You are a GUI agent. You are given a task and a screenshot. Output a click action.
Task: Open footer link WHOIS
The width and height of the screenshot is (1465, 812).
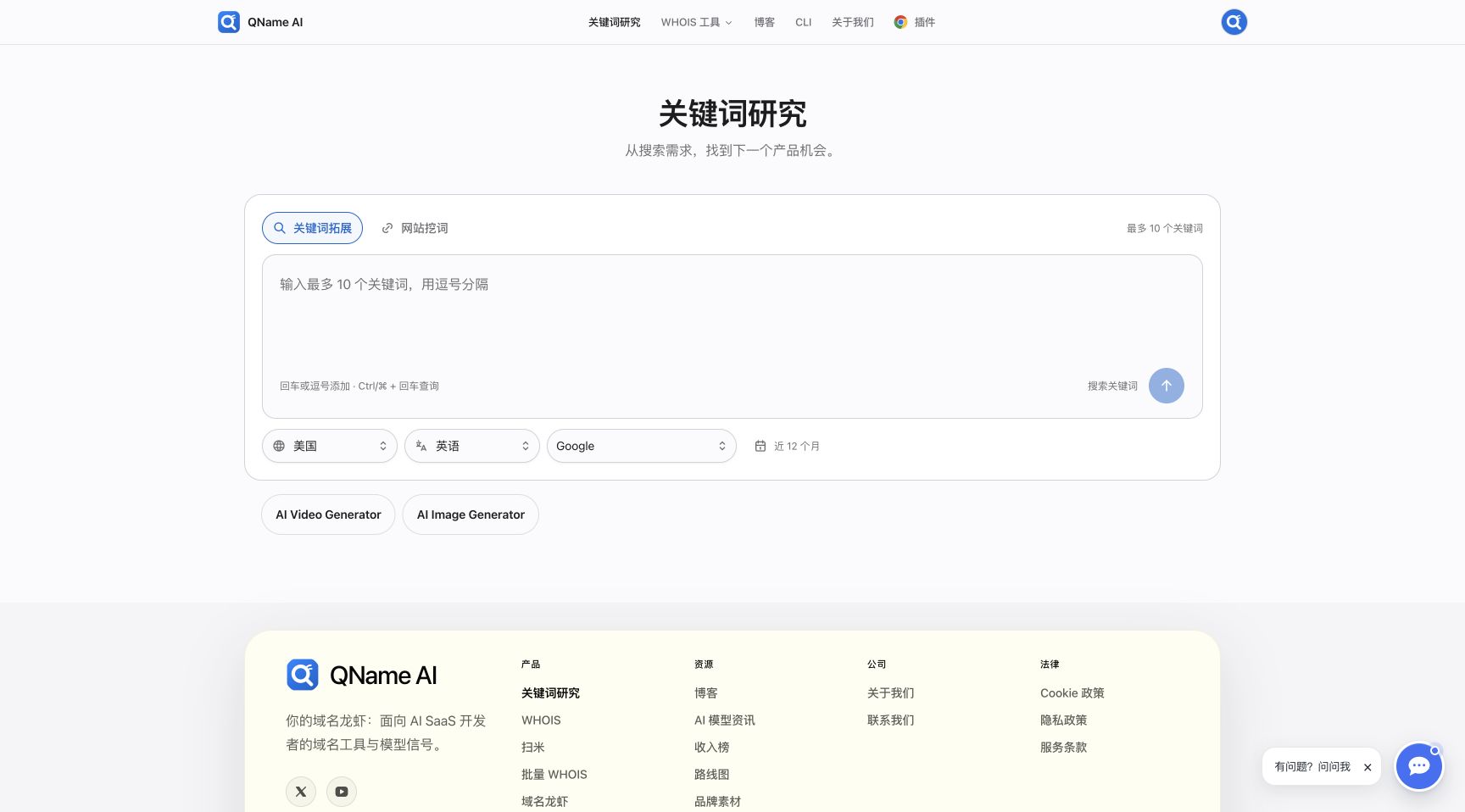pos(541,720)
